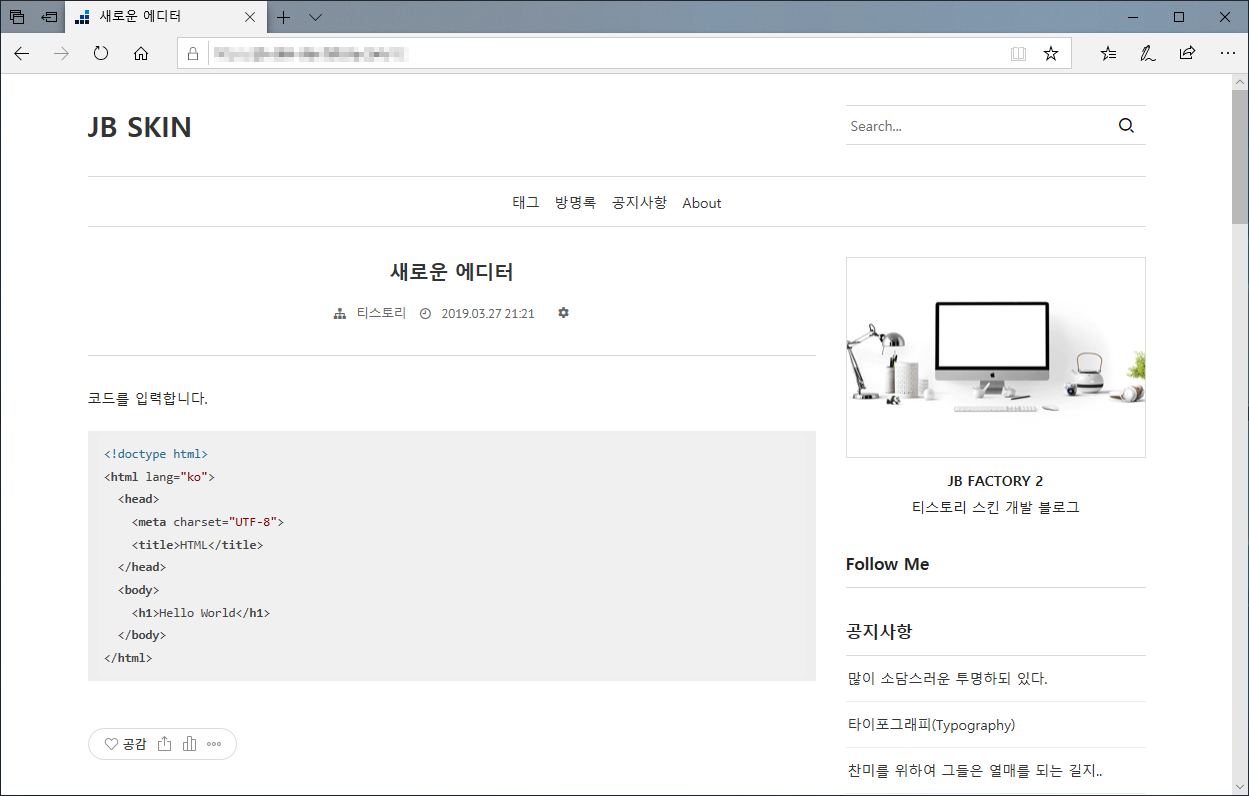1249x796 pixels.
Task: Click 티스토리 스킨 개발 블로그 description
Action: click(x=995, y=507)
